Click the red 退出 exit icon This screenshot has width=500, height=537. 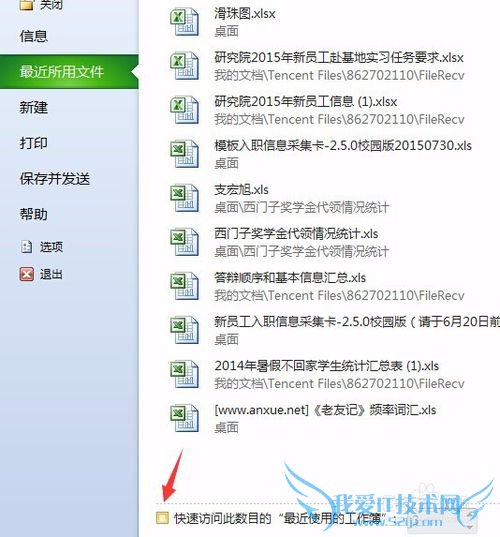pos(26,274)
